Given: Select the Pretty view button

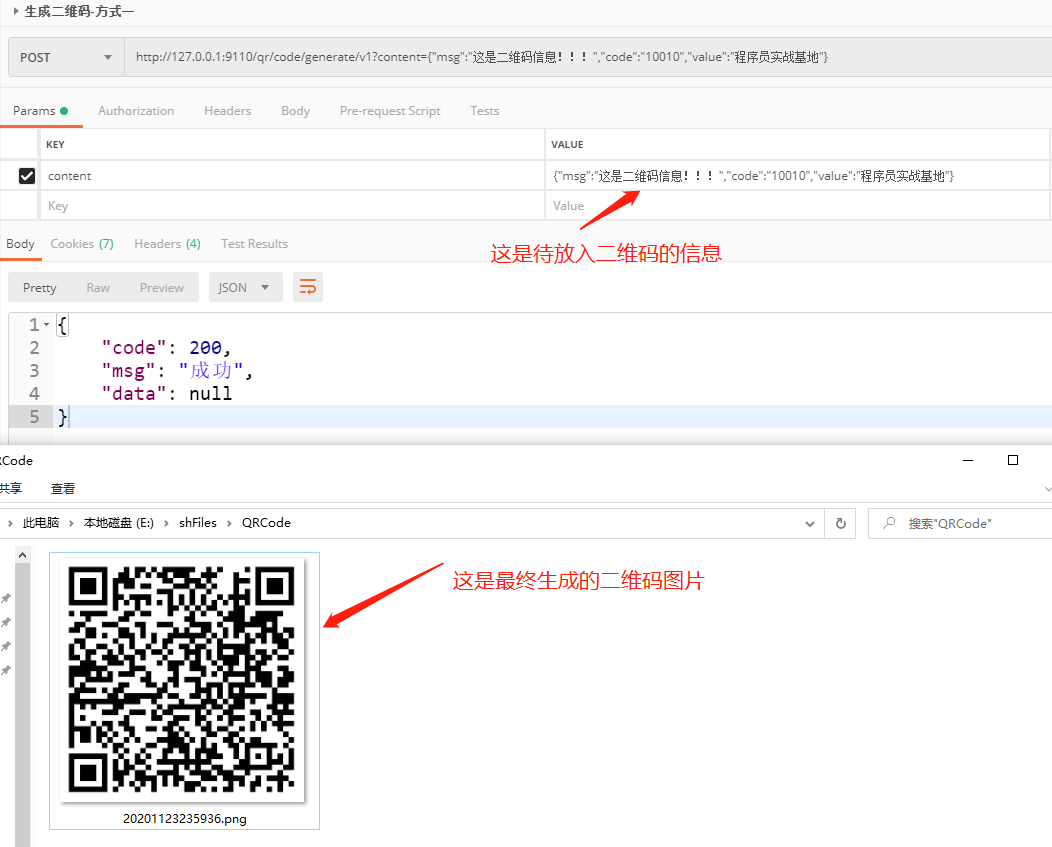Looking at the screenshot, I should point(40,287).
